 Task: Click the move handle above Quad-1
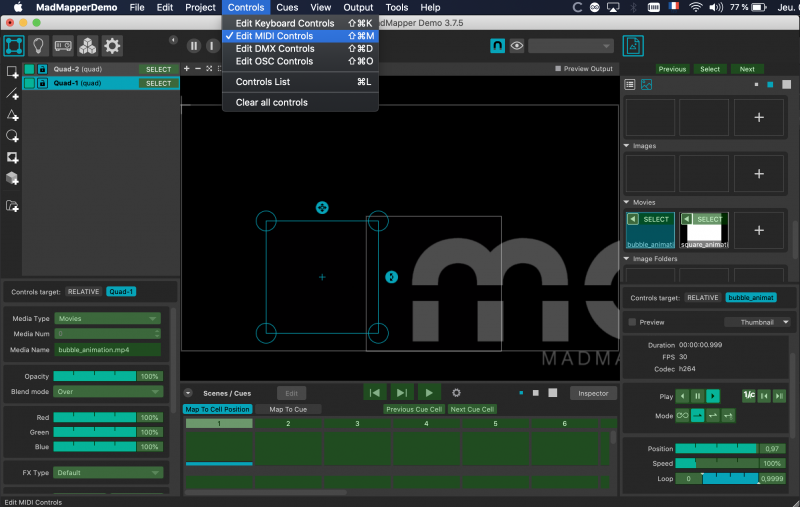(x=322, y=208)
